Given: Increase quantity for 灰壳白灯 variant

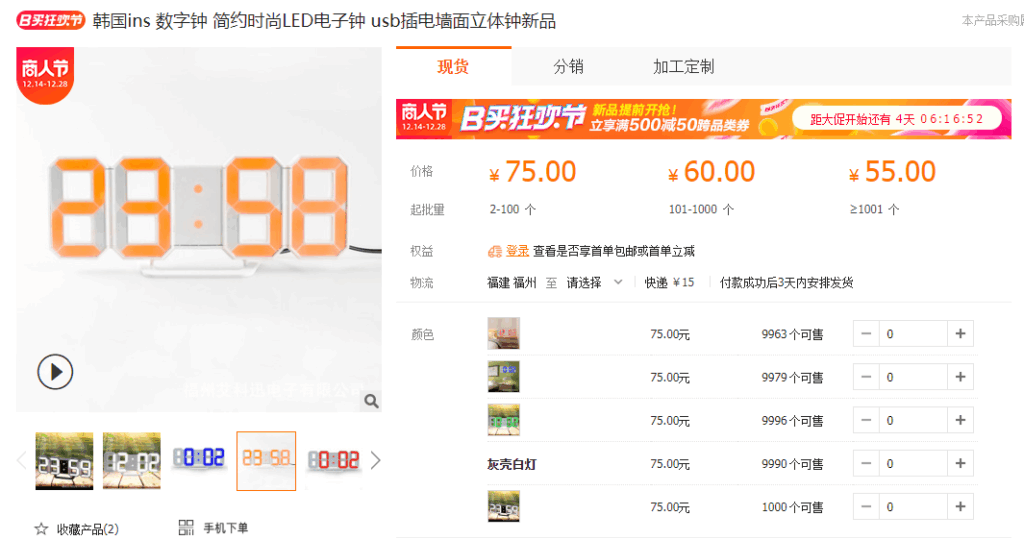Looking at the screenshot, I should 960,464.
